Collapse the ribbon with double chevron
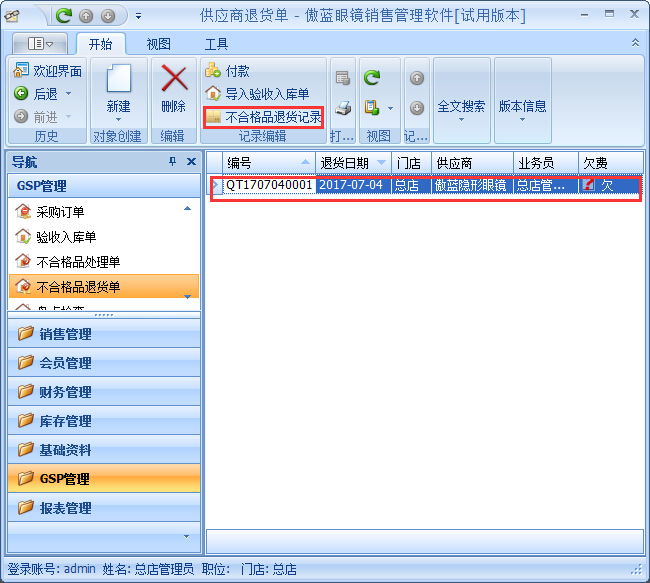Image resolution: width=650 pixels, height=583 pixels. 635,43
